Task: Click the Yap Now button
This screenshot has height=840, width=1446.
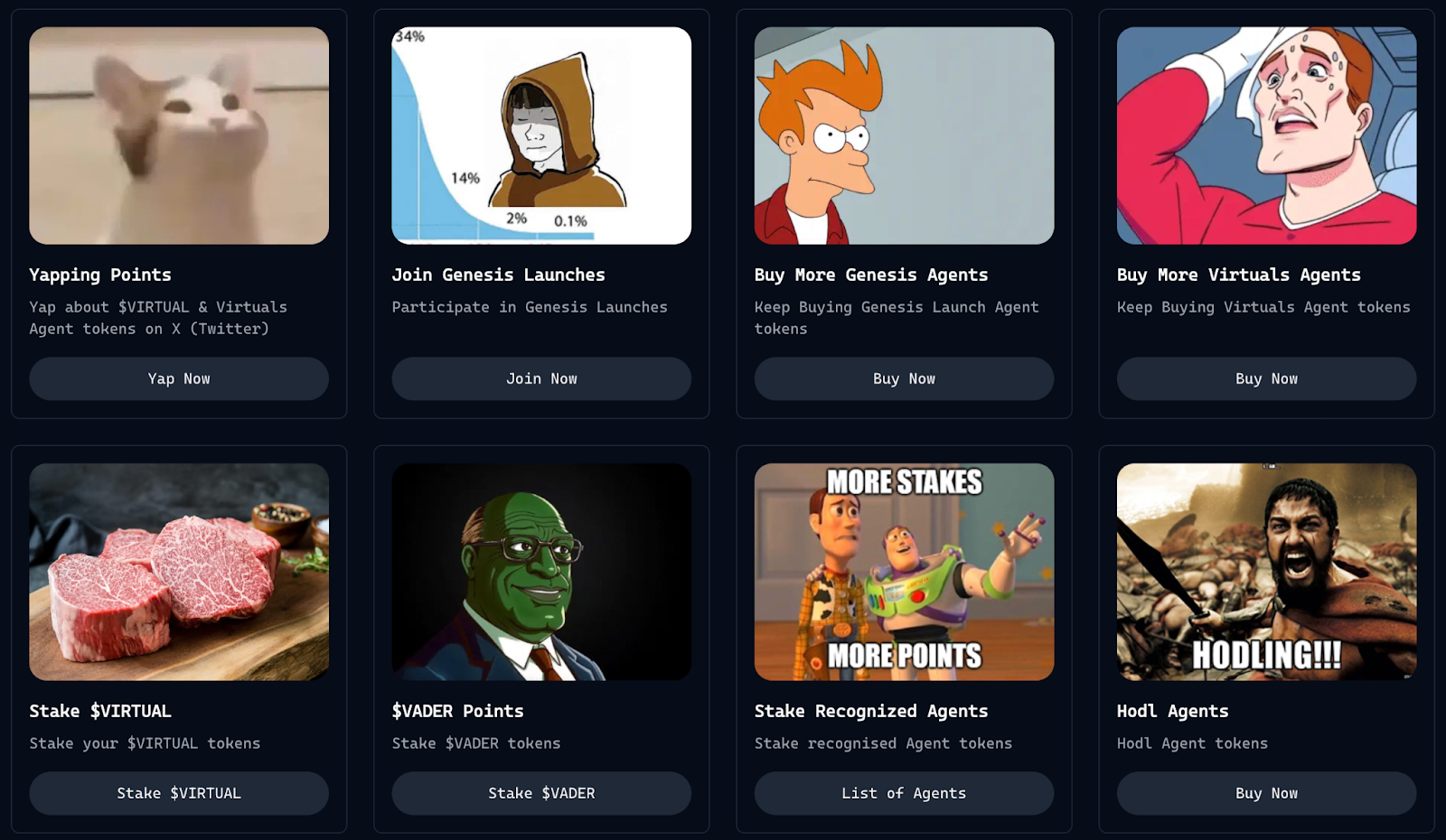Action: (179, 378)
